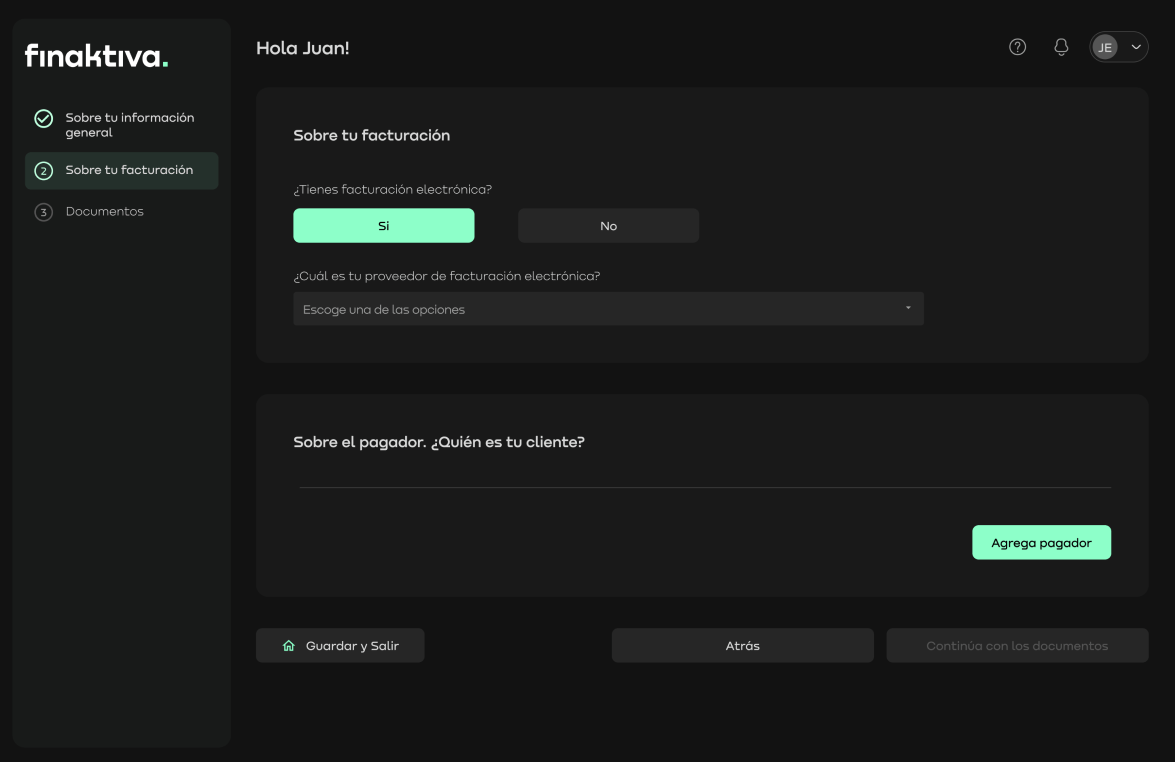This screenshot has width=1175, height=762.
Task: Choose Si for electronic invoicing
Action: (384, 226)
